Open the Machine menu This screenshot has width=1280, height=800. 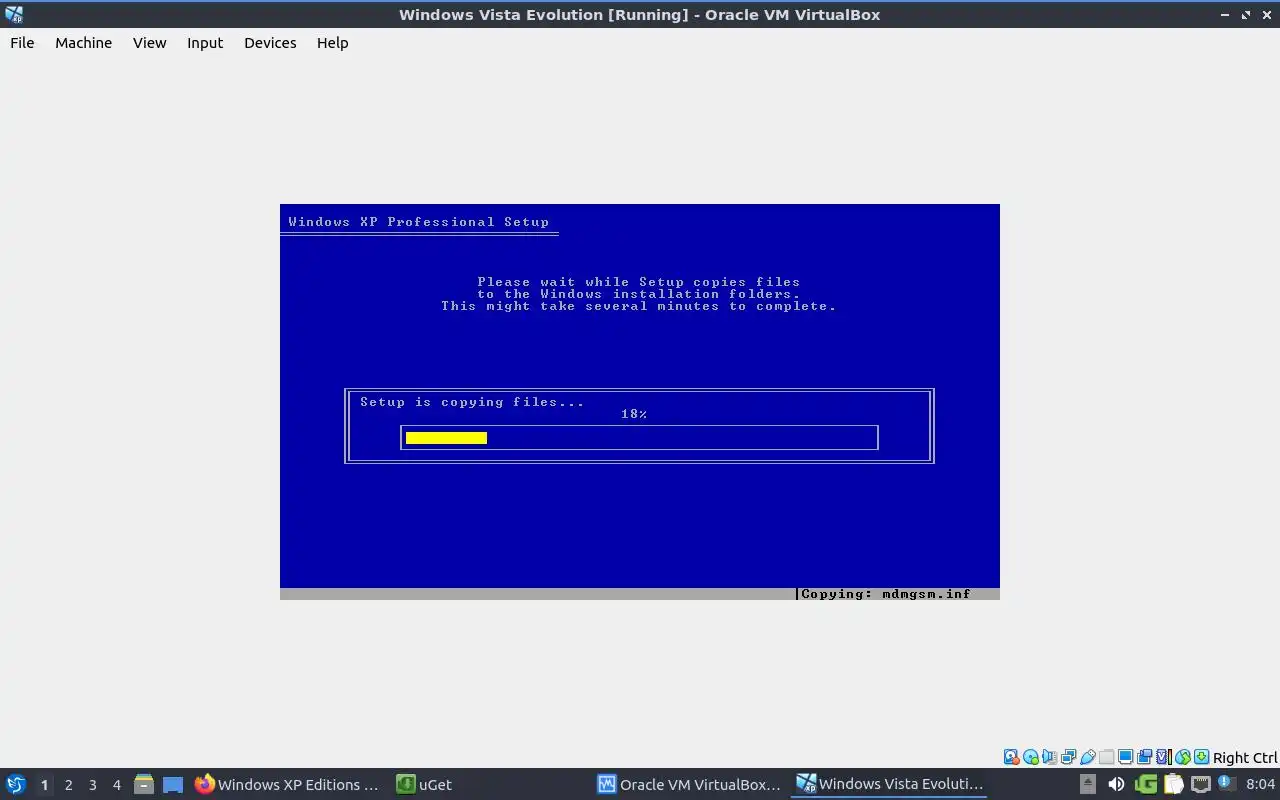click(83, 43)
